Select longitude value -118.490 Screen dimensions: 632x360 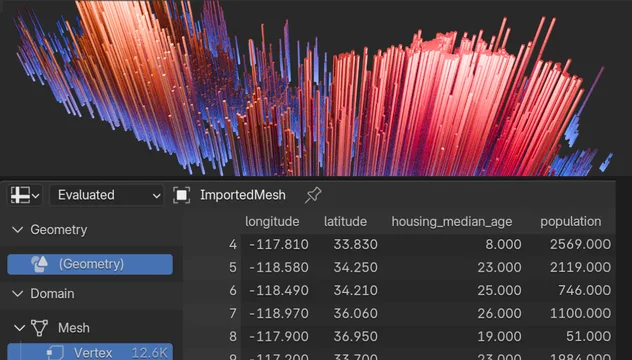279,290
